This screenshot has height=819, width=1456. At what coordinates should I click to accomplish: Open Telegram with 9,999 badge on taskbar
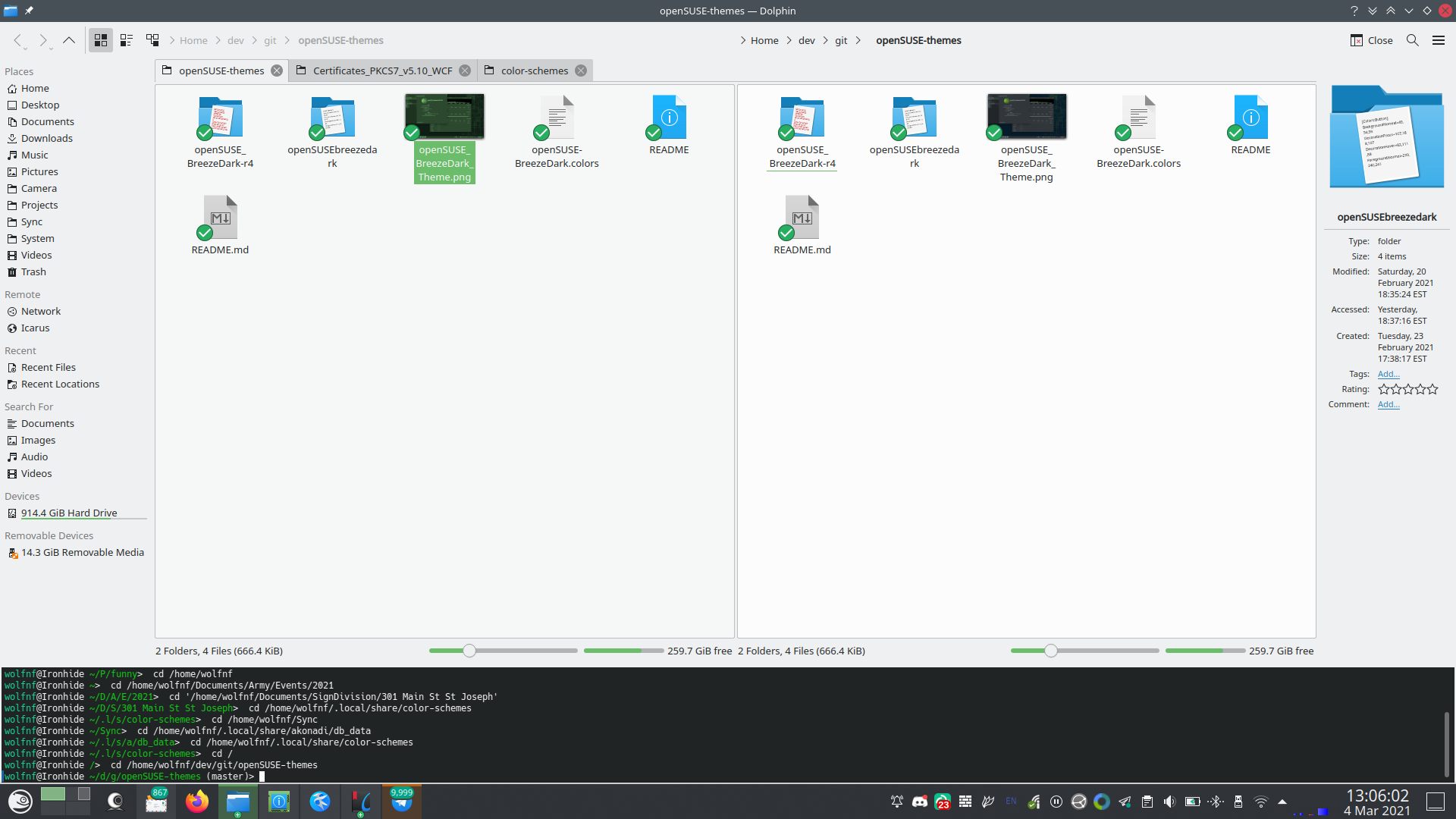[x=402, y=802]
